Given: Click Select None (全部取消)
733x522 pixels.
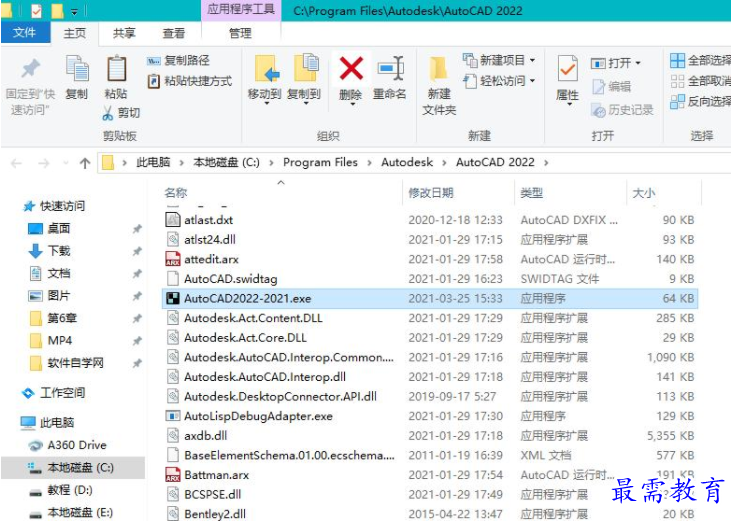Looking at the screenshot, I should pos(700,81).
